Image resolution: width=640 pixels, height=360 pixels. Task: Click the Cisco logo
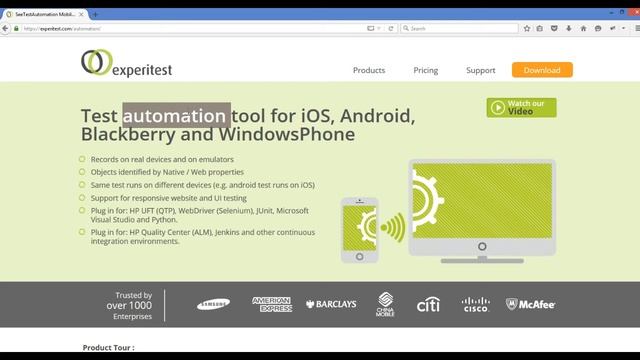coord(476,304)
